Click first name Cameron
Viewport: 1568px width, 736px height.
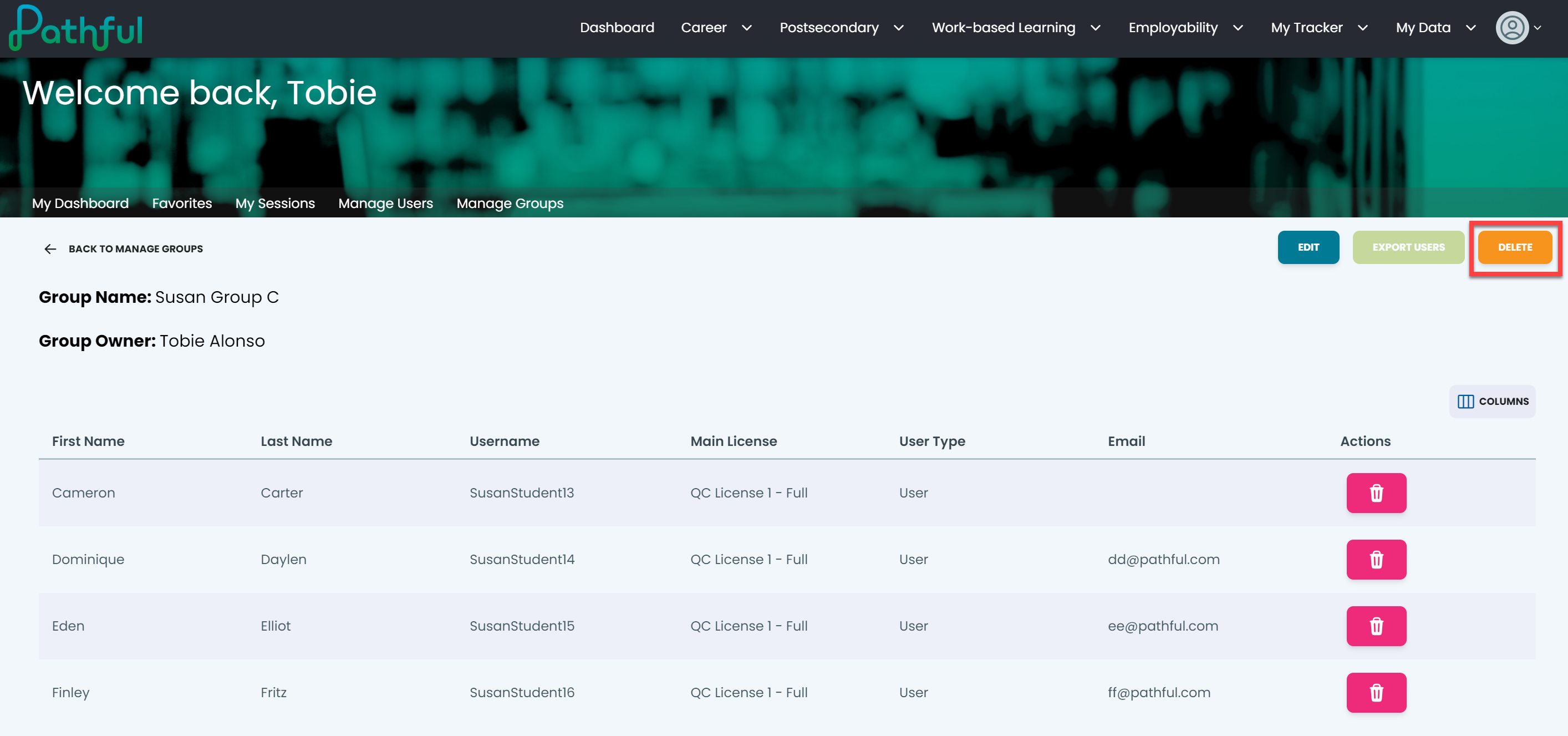tap(83, 493)
